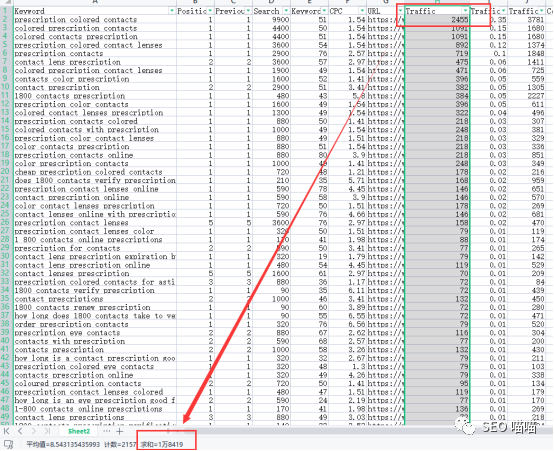Select cell 'prescription eye contacts'

(95, 333)
